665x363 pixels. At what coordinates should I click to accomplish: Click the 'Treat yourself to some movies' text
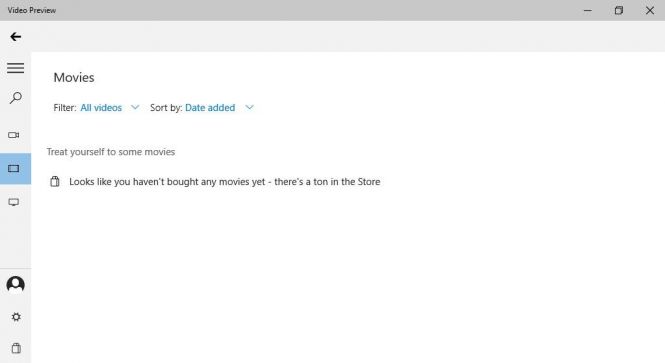(111, 152)
